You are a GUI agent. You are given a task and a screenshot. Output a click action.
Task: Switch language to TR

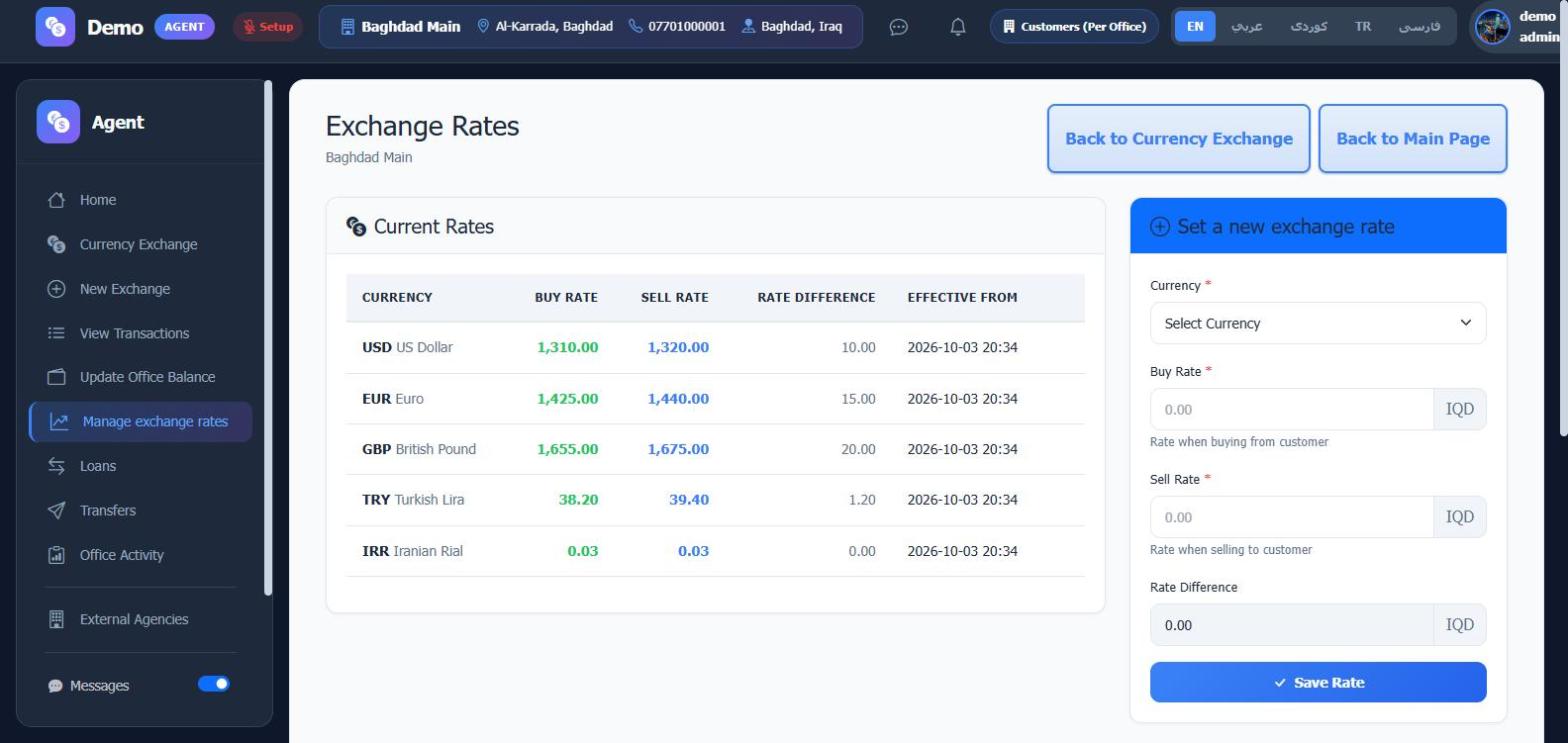[1363, 27]
